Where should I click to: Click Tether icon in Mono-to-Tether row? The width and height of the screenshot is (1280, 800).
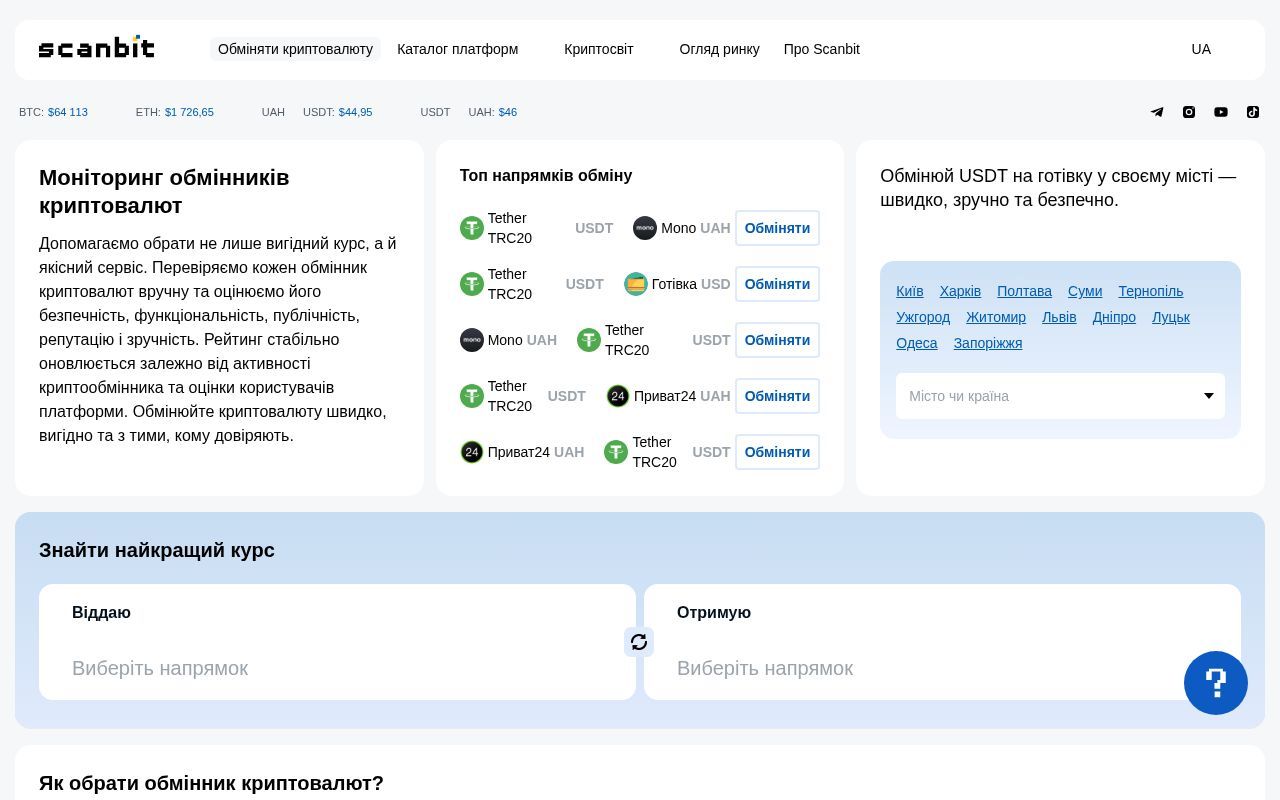(x=589, y=340)
